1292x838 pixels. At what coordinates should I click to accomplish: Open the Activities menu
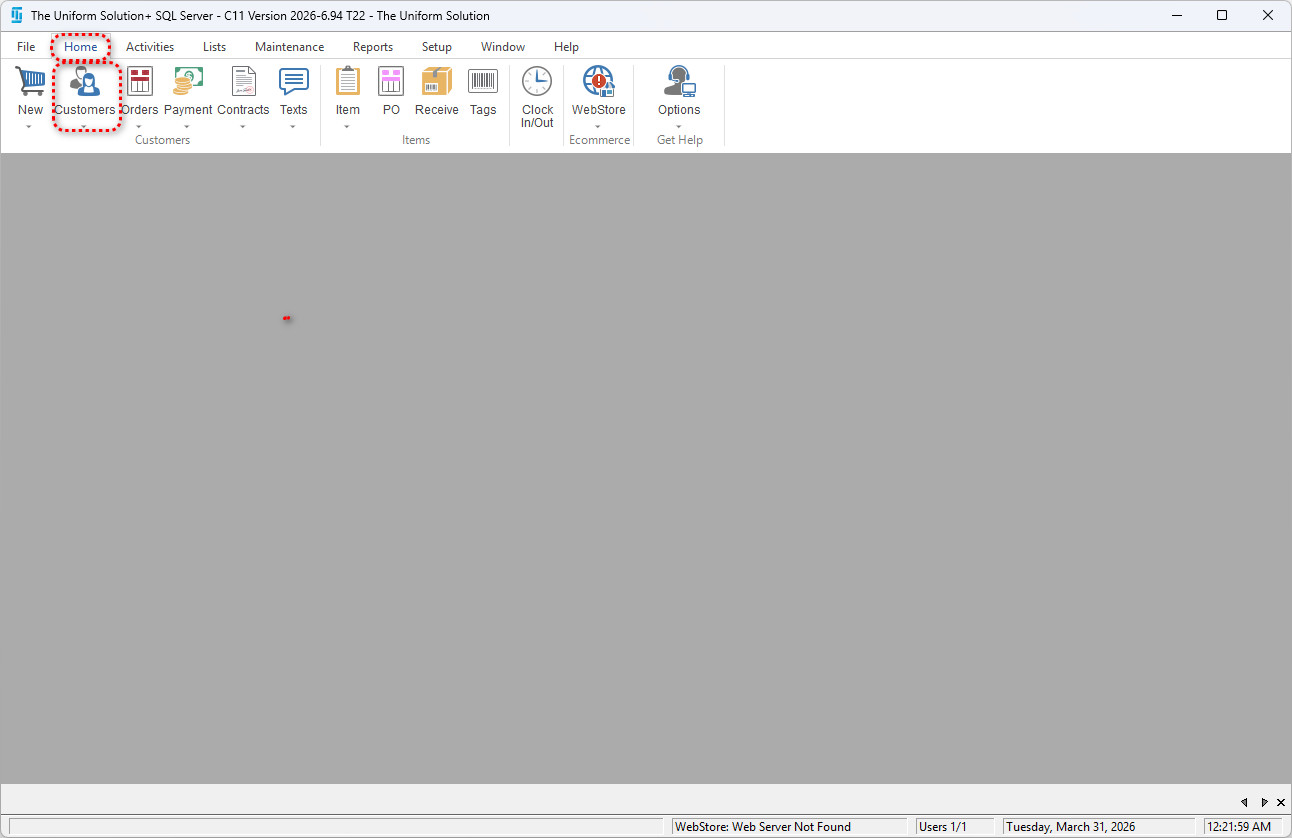tap(150, 47)
